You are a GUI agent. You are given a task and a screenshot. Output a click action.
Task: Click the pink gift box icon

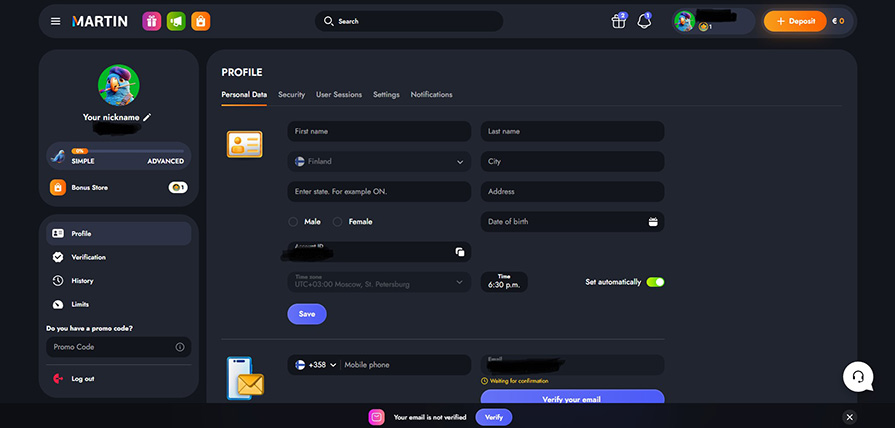tap(152, 21)
